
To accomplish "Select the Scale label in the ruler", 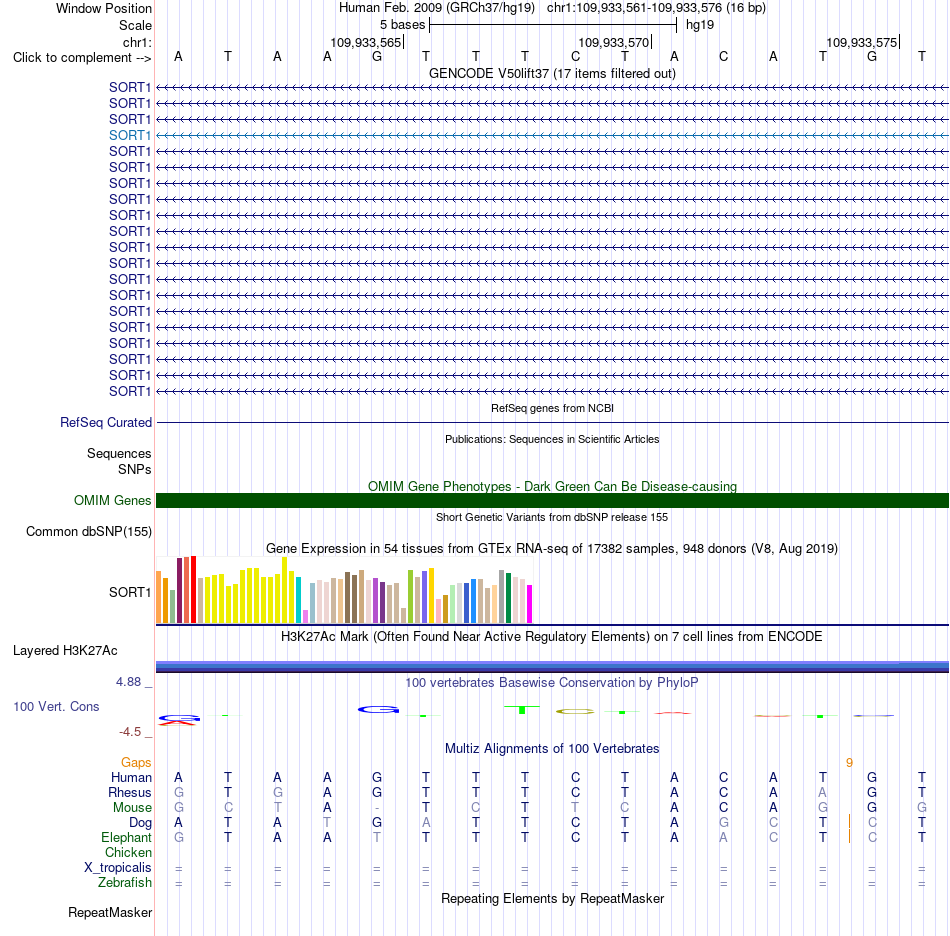I will tap(135, 25).
